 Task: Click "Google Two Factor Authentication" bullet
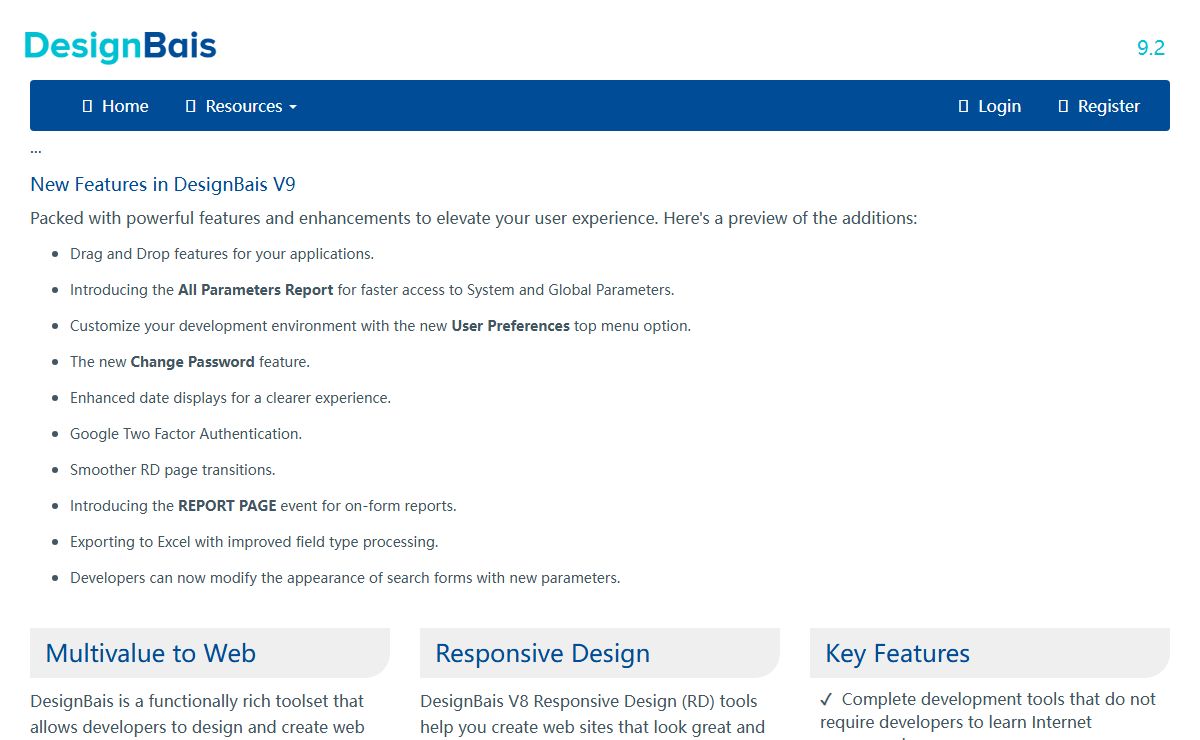186,434
